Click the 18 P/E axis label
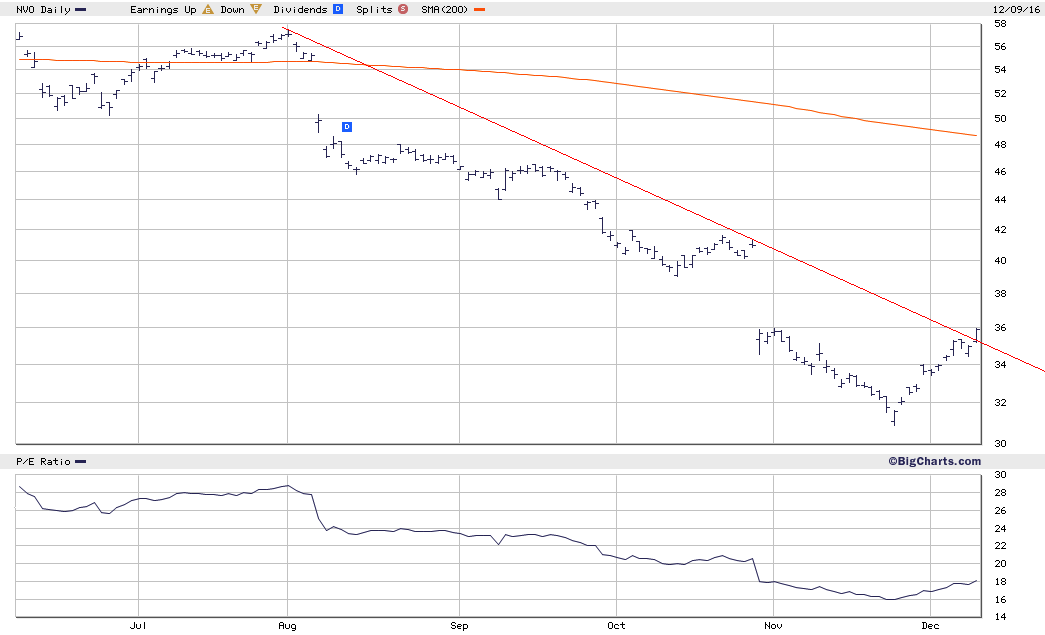The image size is (1045, 635). [1000, 582]
